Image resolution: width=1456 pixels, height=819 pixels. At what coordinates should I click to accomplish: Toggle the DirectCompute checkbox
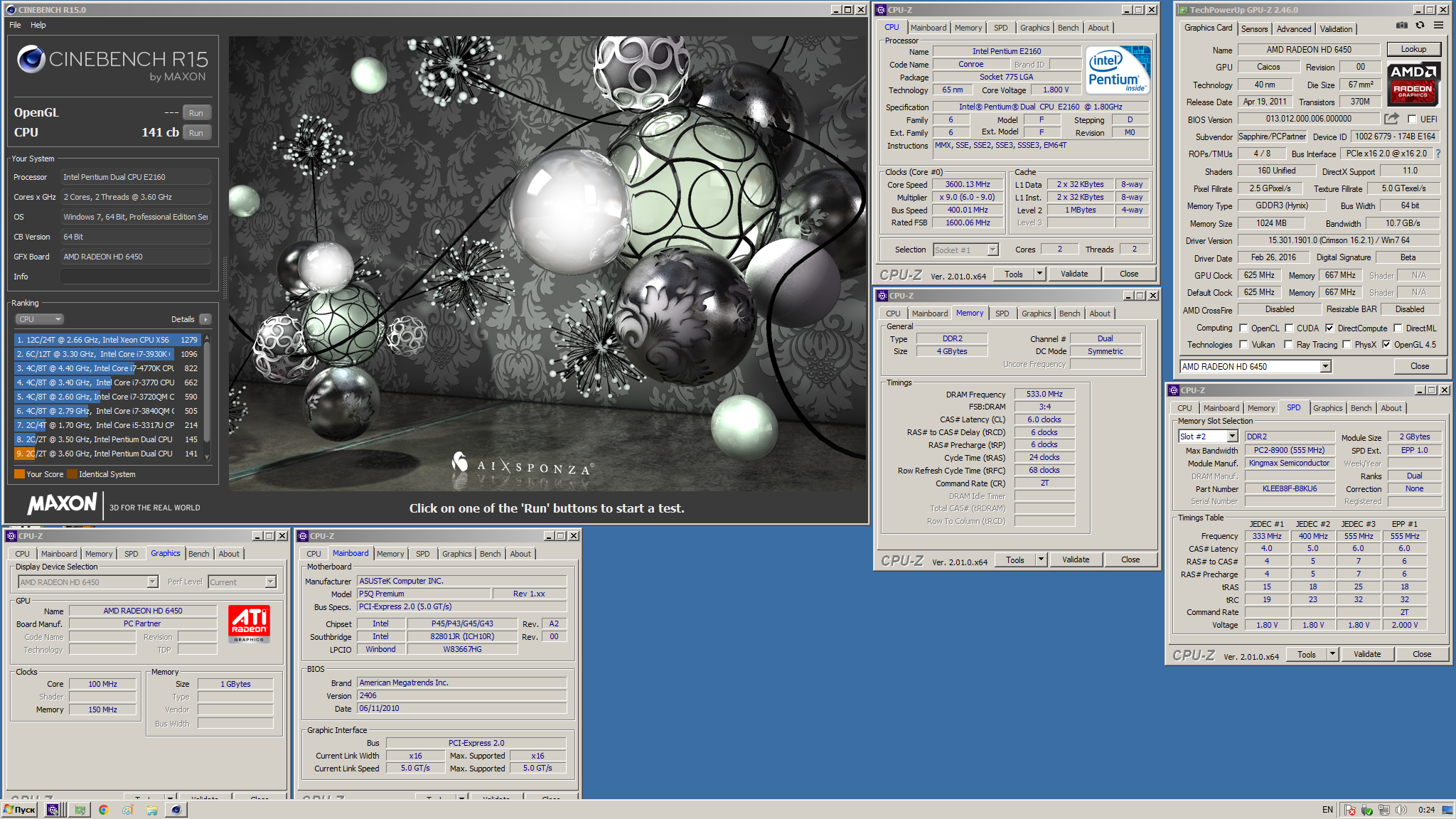click(x=1329, y=328)
